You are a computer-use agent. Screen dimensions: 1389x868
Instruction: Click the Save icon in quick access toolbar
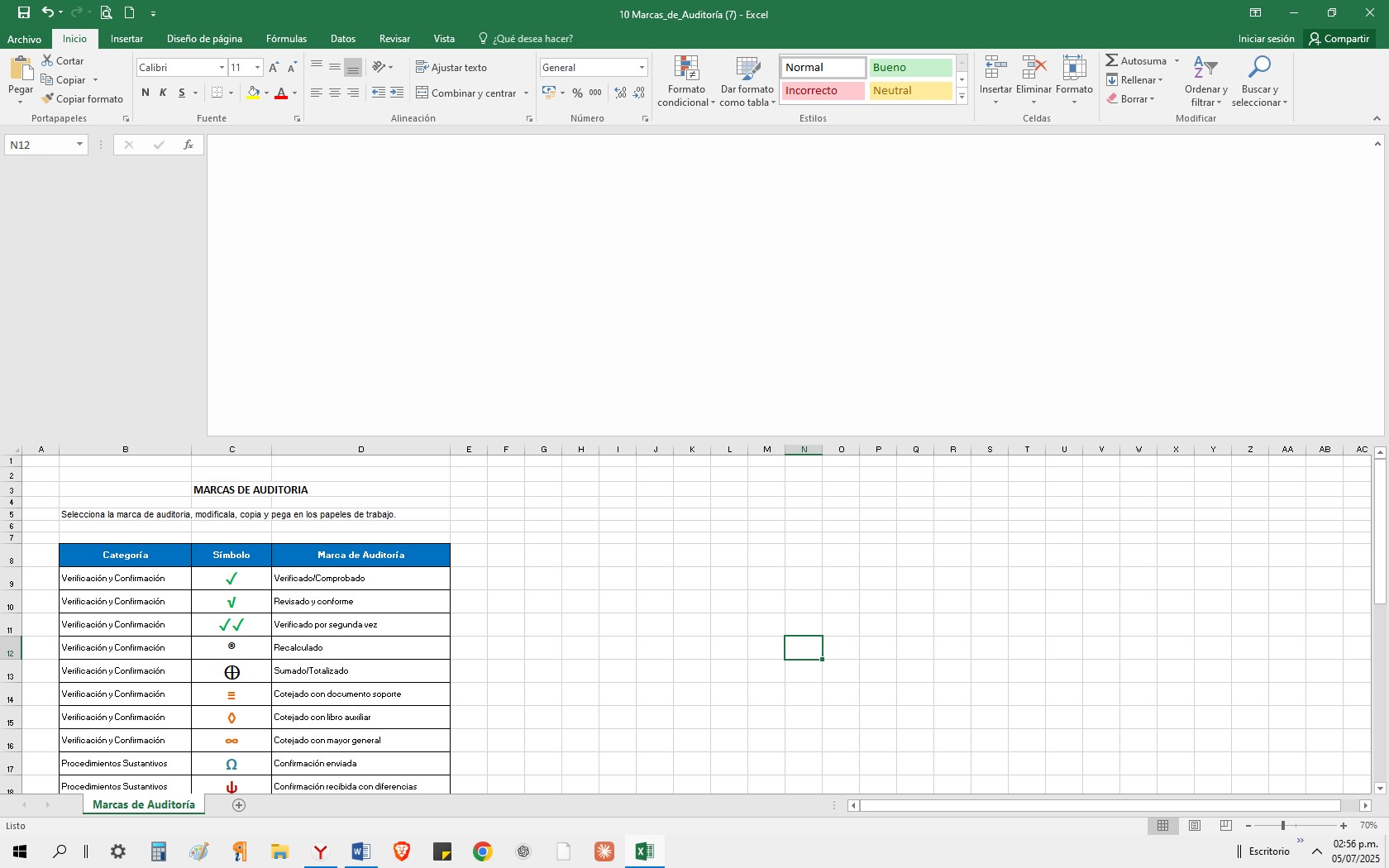[23, 12]
